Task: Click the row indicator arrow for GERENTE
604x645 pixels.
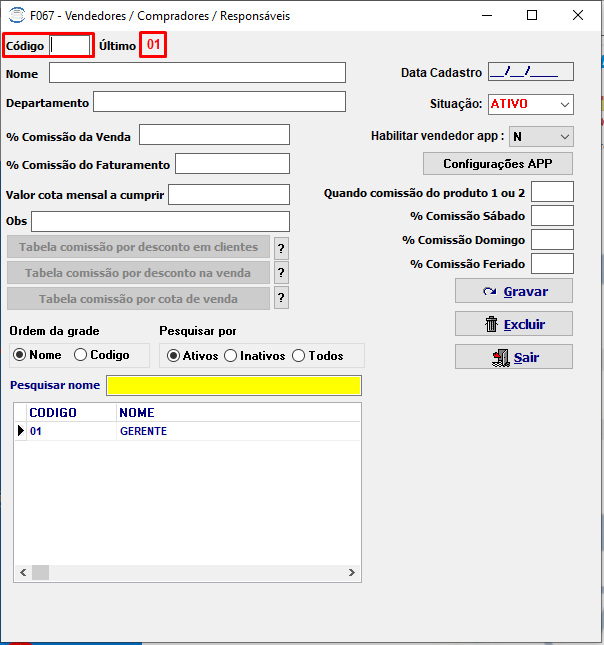Action: (x=21, y=431)
